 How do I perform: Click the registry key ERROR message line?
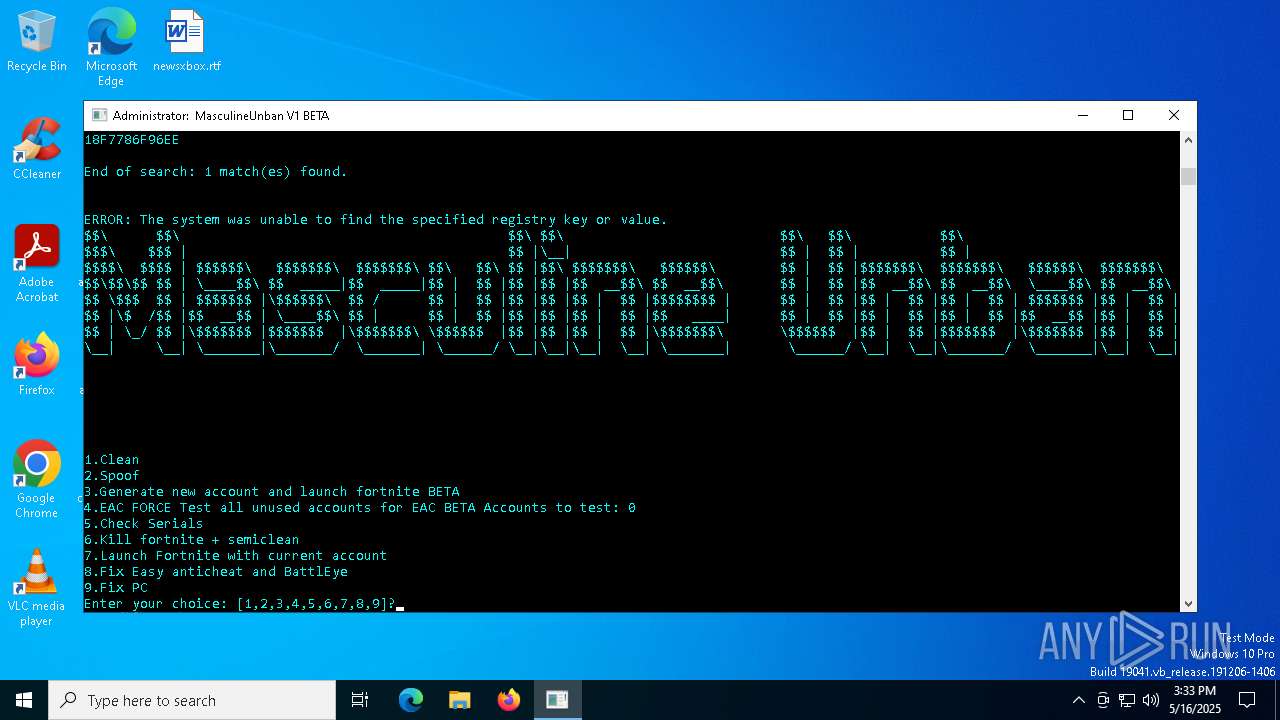[x=376, y=220]
